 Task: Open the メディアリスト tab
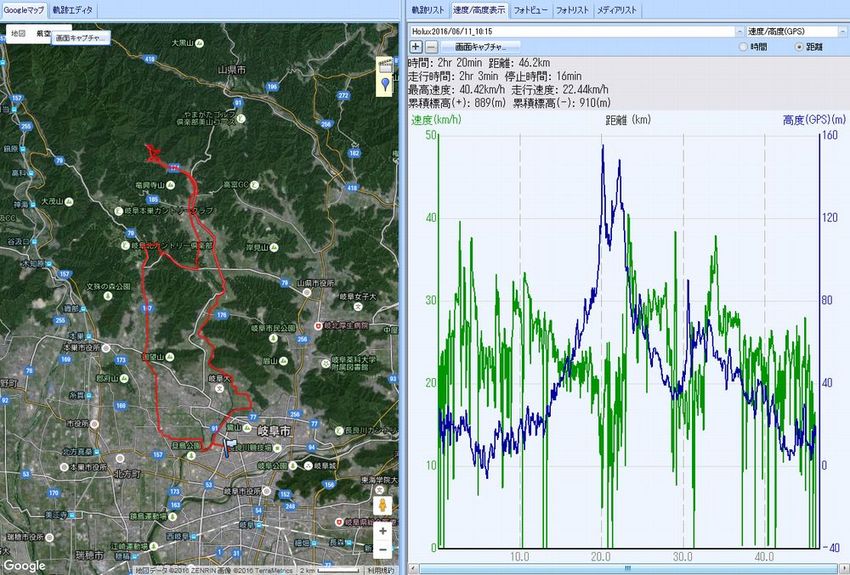coord(617,10)
